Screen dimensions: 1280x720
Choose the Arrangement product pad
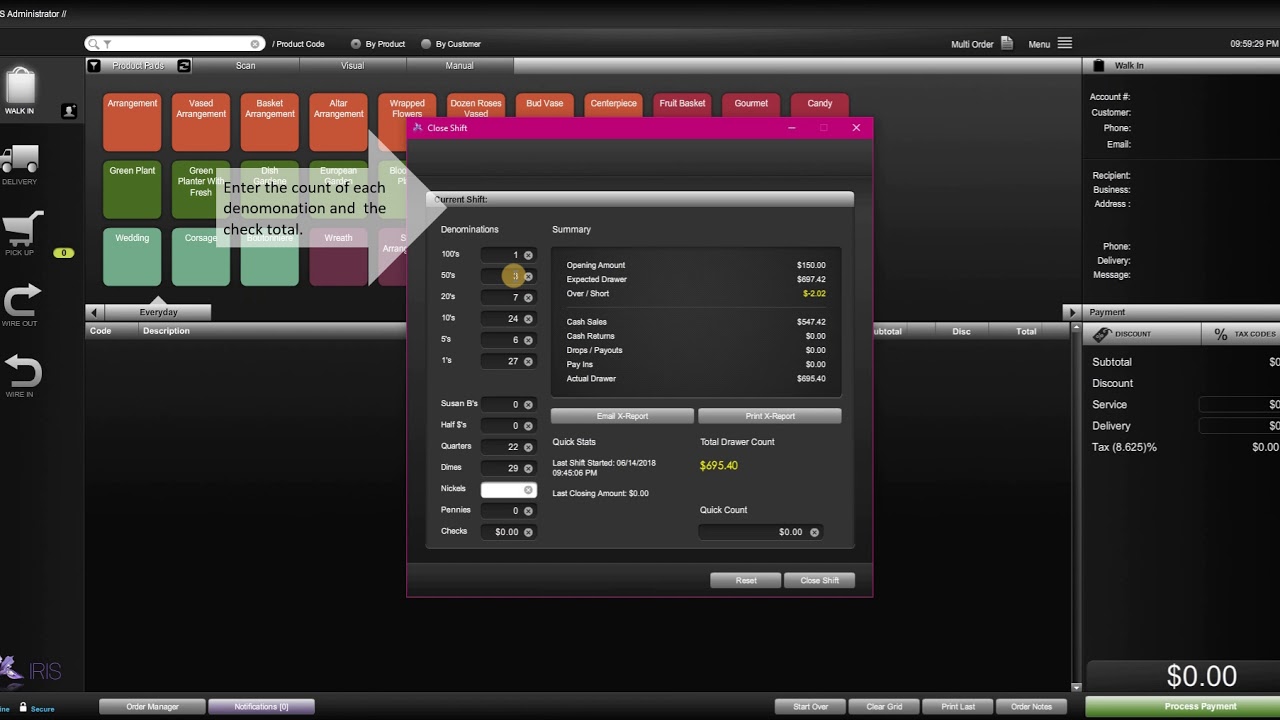click(132, 122)
